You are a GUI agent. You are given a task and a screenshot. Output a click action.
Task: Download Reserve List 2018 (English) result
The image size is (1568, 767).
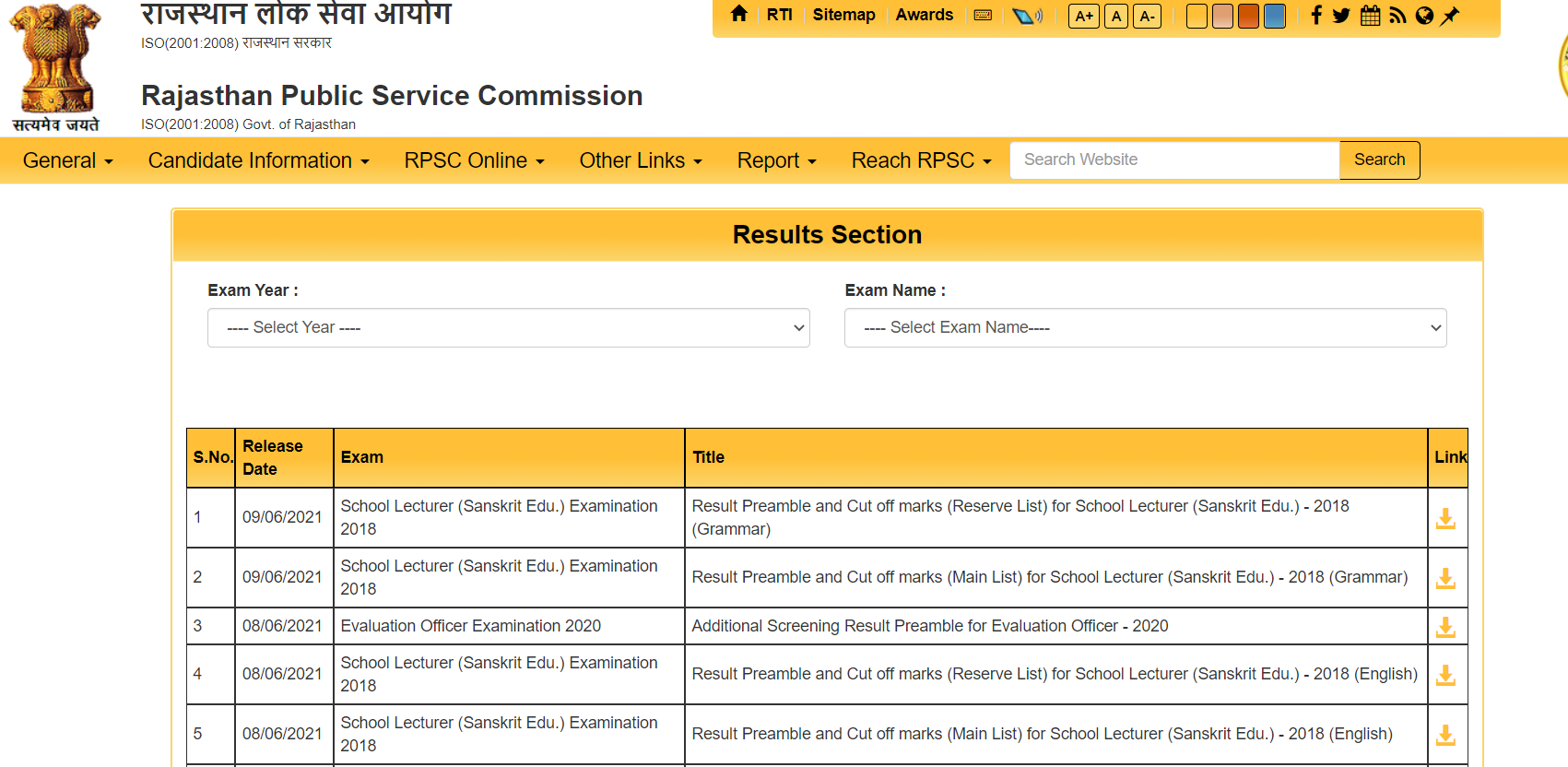click(1445, 675)
